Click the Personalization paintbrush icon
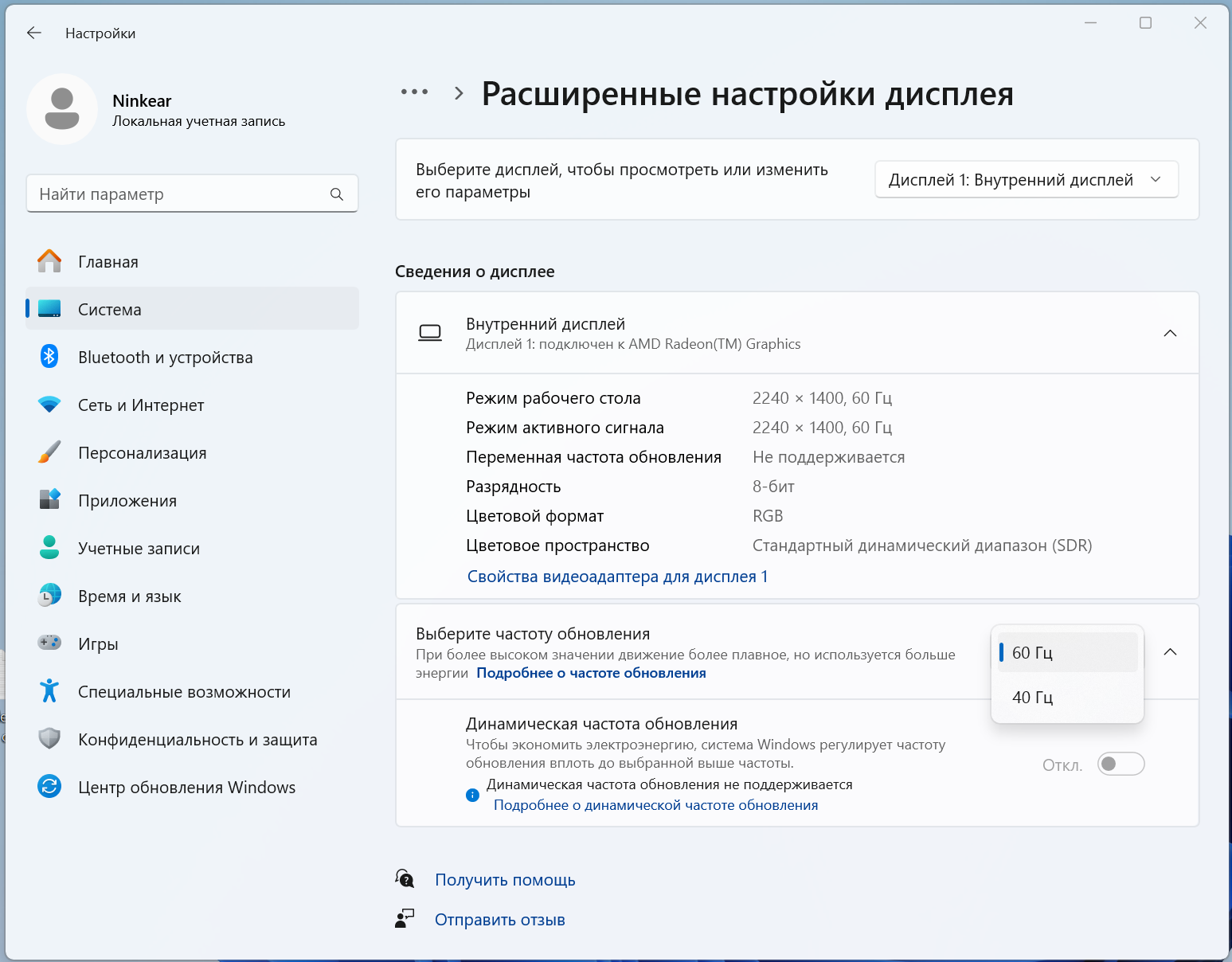The height and width of the screenshot is (962, 1232). (49, 452)
